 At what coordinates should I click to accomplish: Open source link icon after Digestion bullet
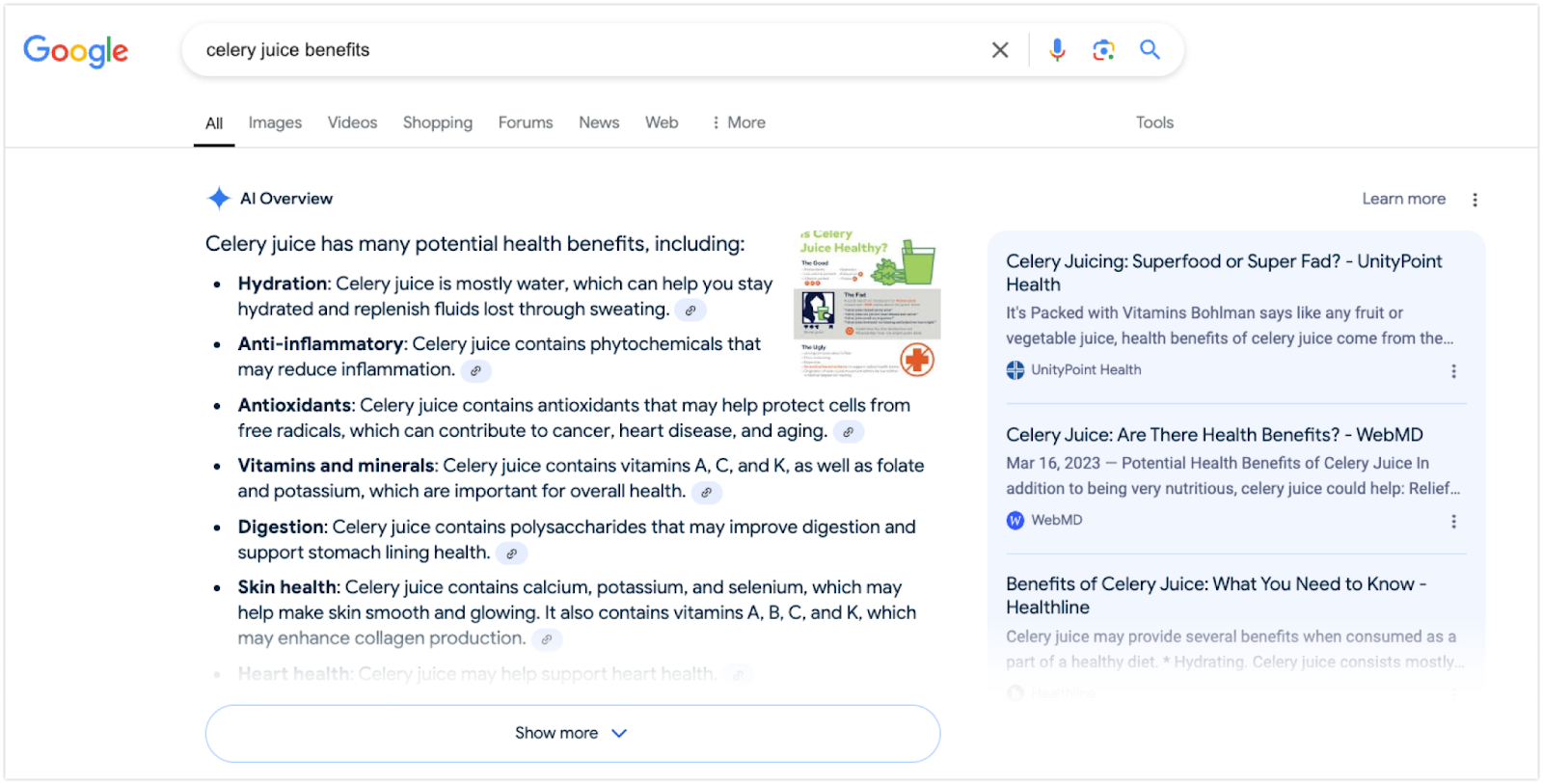tap(512, 554)
